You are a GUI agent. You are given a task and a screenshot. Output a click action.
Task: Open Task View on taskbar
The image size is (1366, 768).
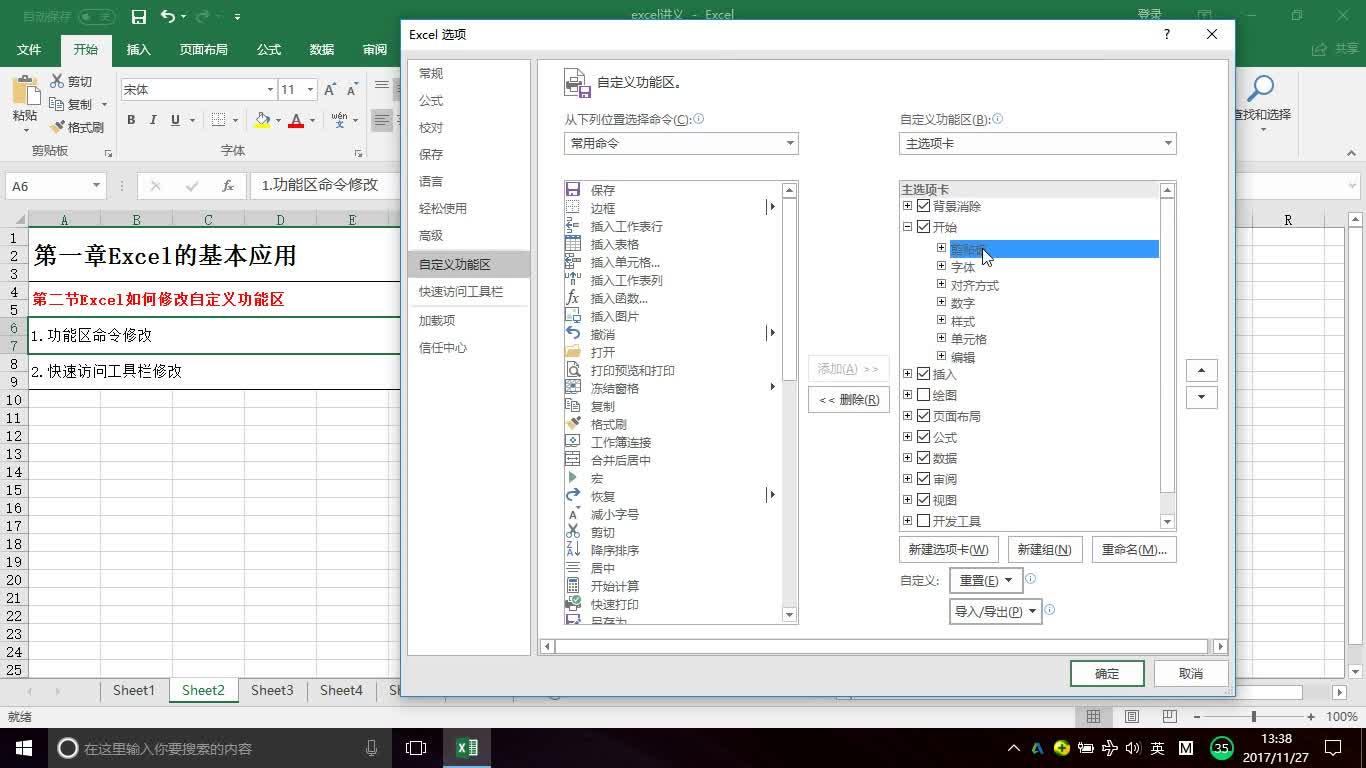coord(416,748)
